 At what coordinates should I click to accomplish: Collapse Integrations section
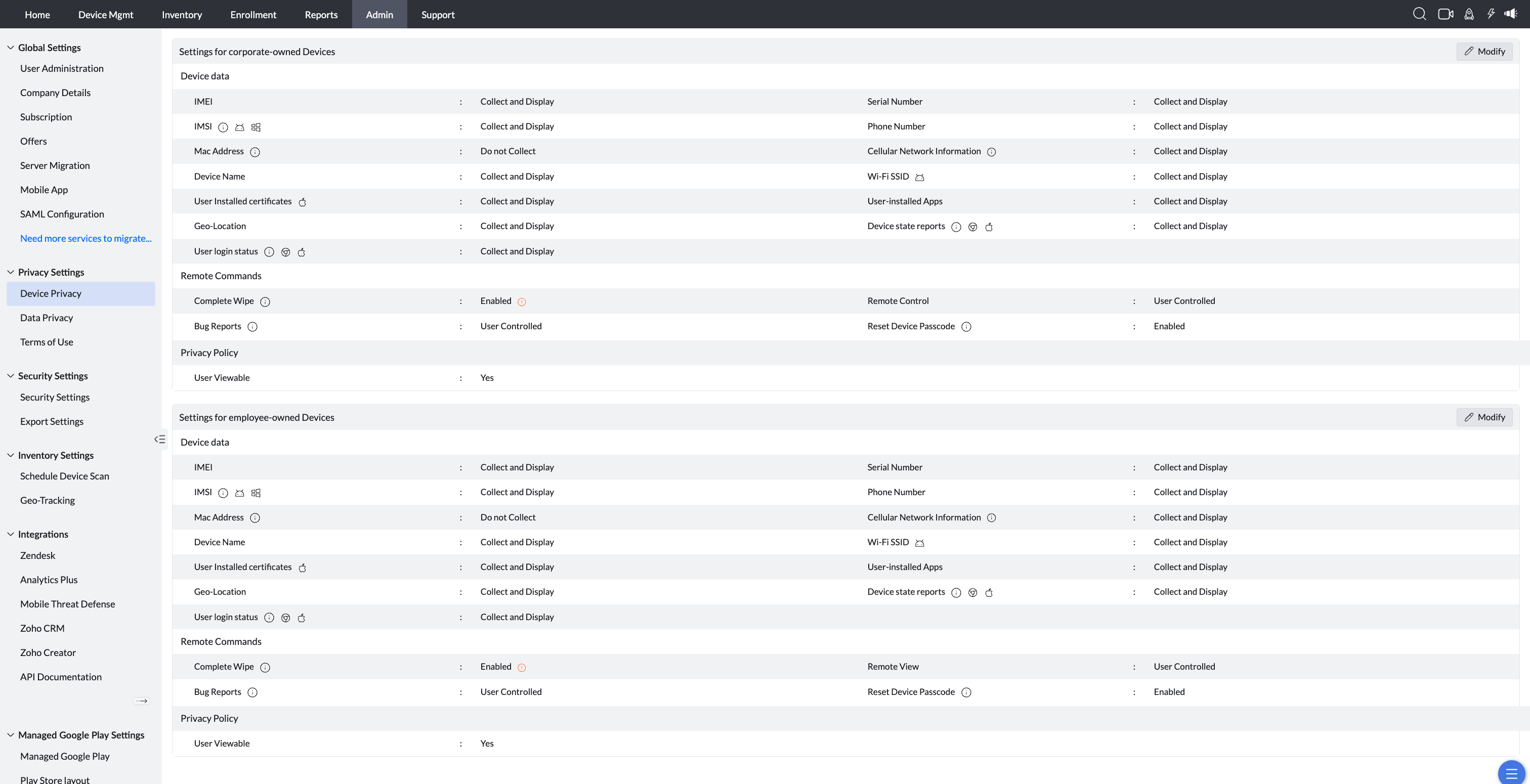click(11, 534)
